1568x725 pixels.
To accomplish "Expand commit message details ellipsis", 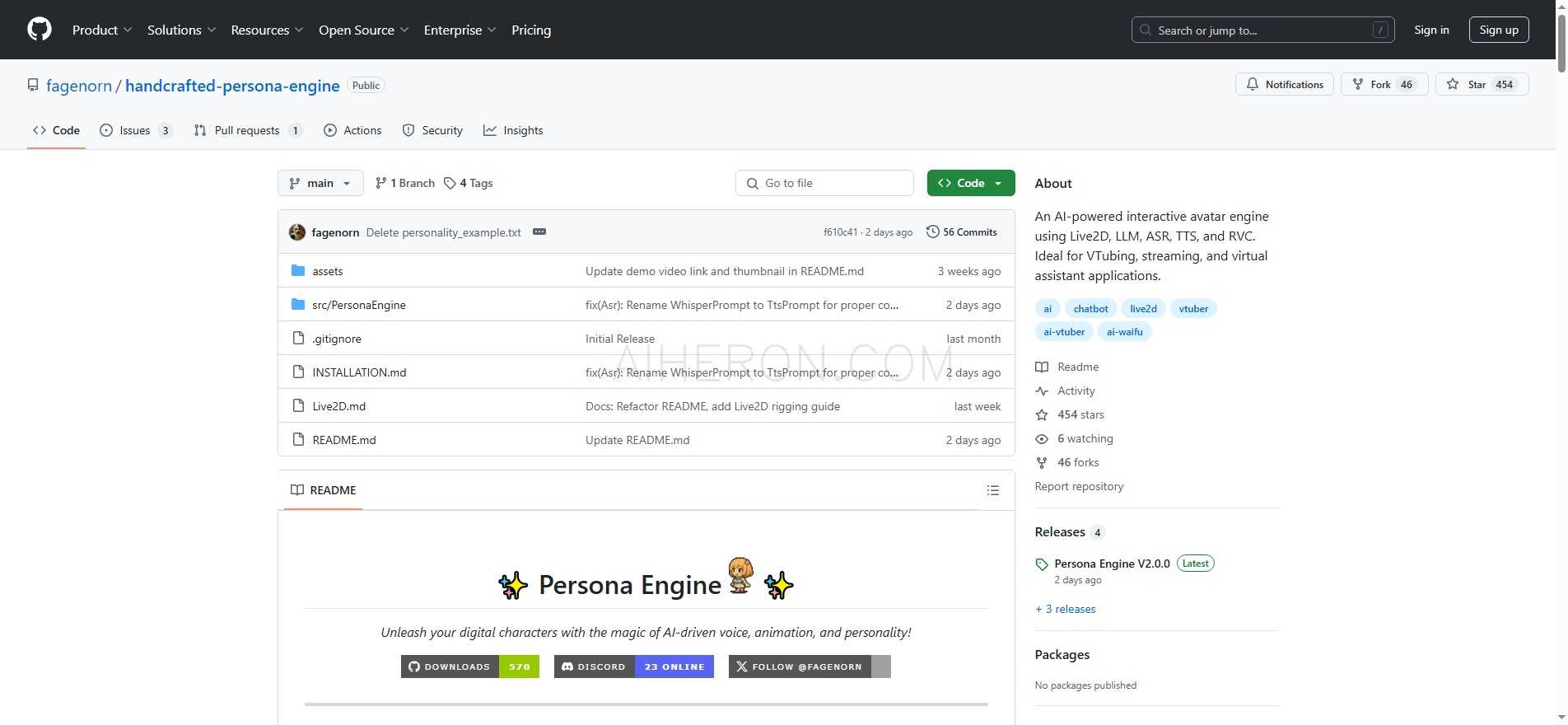I will pyautogui.click(x=539, y=232).
